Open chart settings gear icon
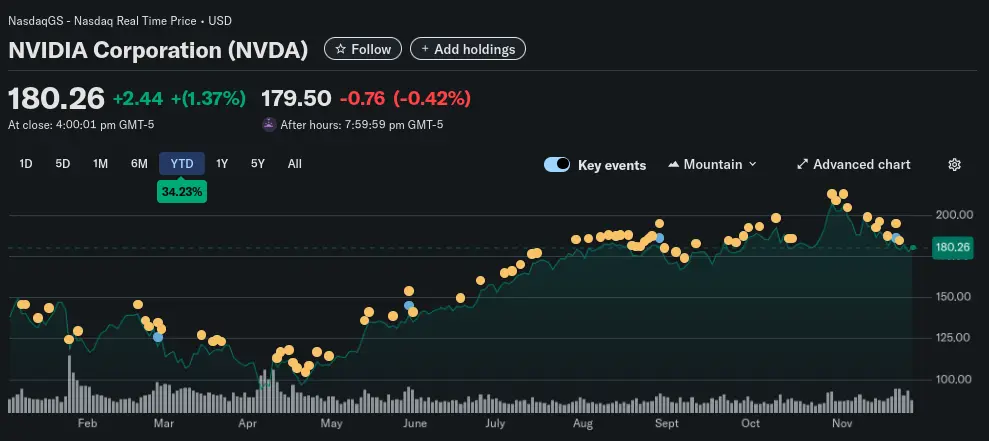989x441 pixels. point(954,165)
